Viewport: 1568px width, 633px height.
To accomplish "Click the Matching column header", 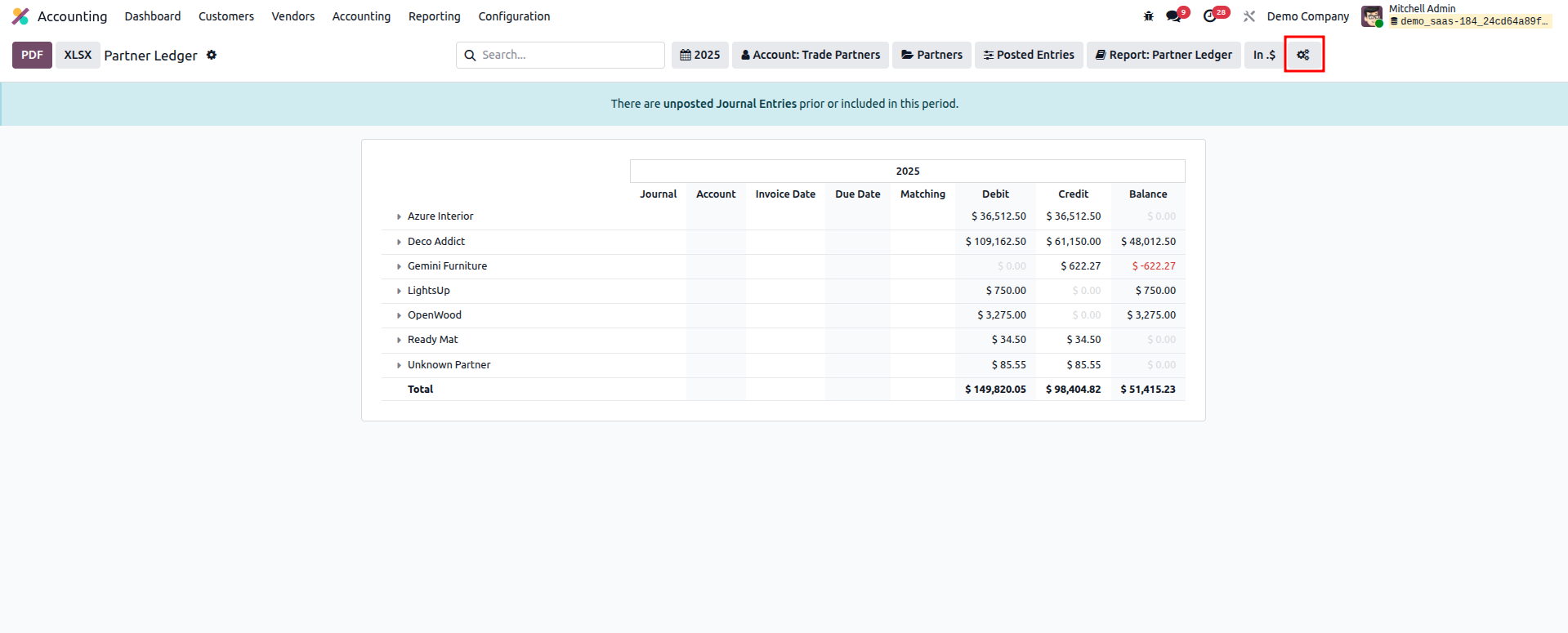I will pyautogui.click(x=922, y=194).
